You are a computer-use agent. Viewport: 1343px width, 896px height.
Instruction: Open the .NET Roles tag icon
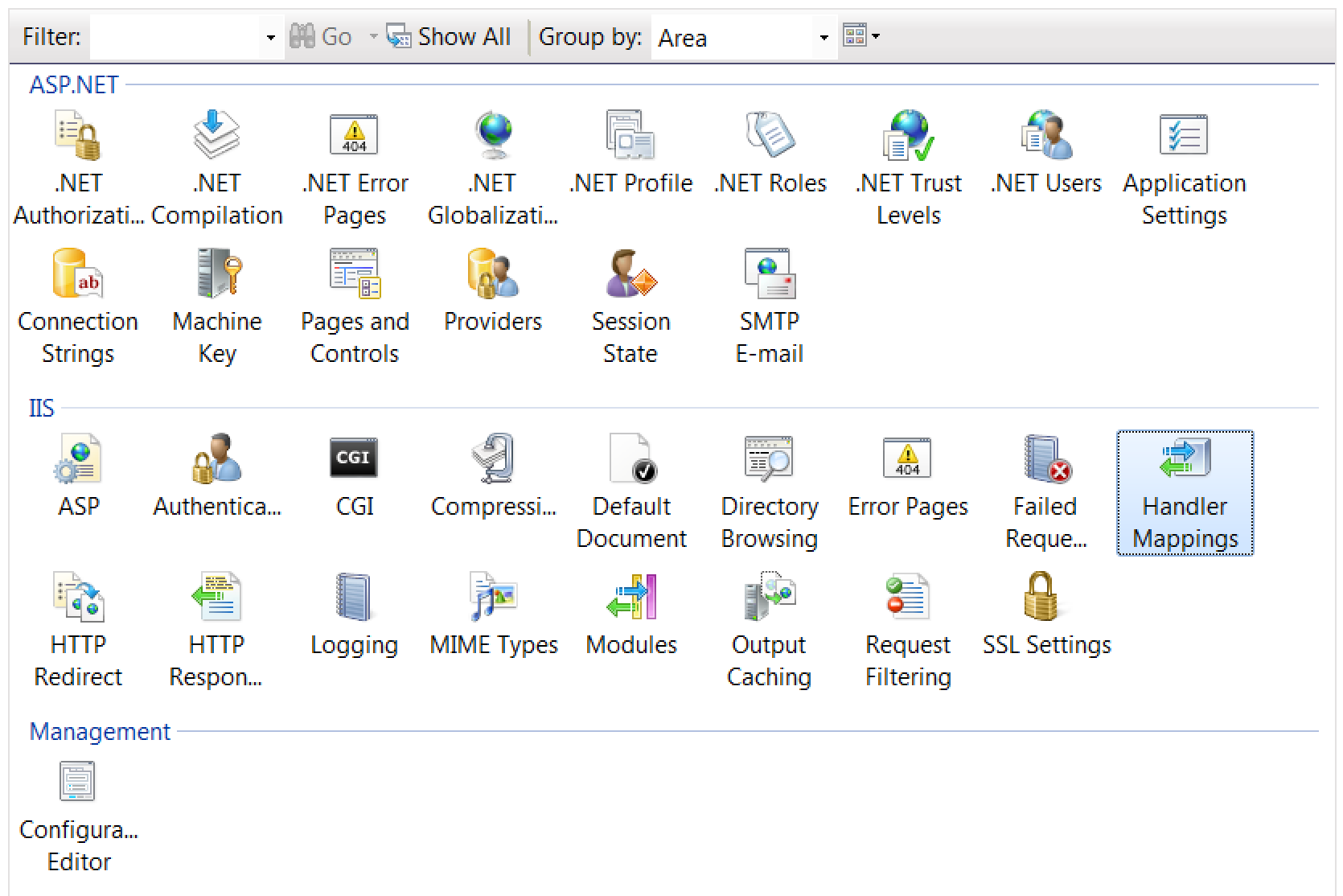[x=770, y=135]
